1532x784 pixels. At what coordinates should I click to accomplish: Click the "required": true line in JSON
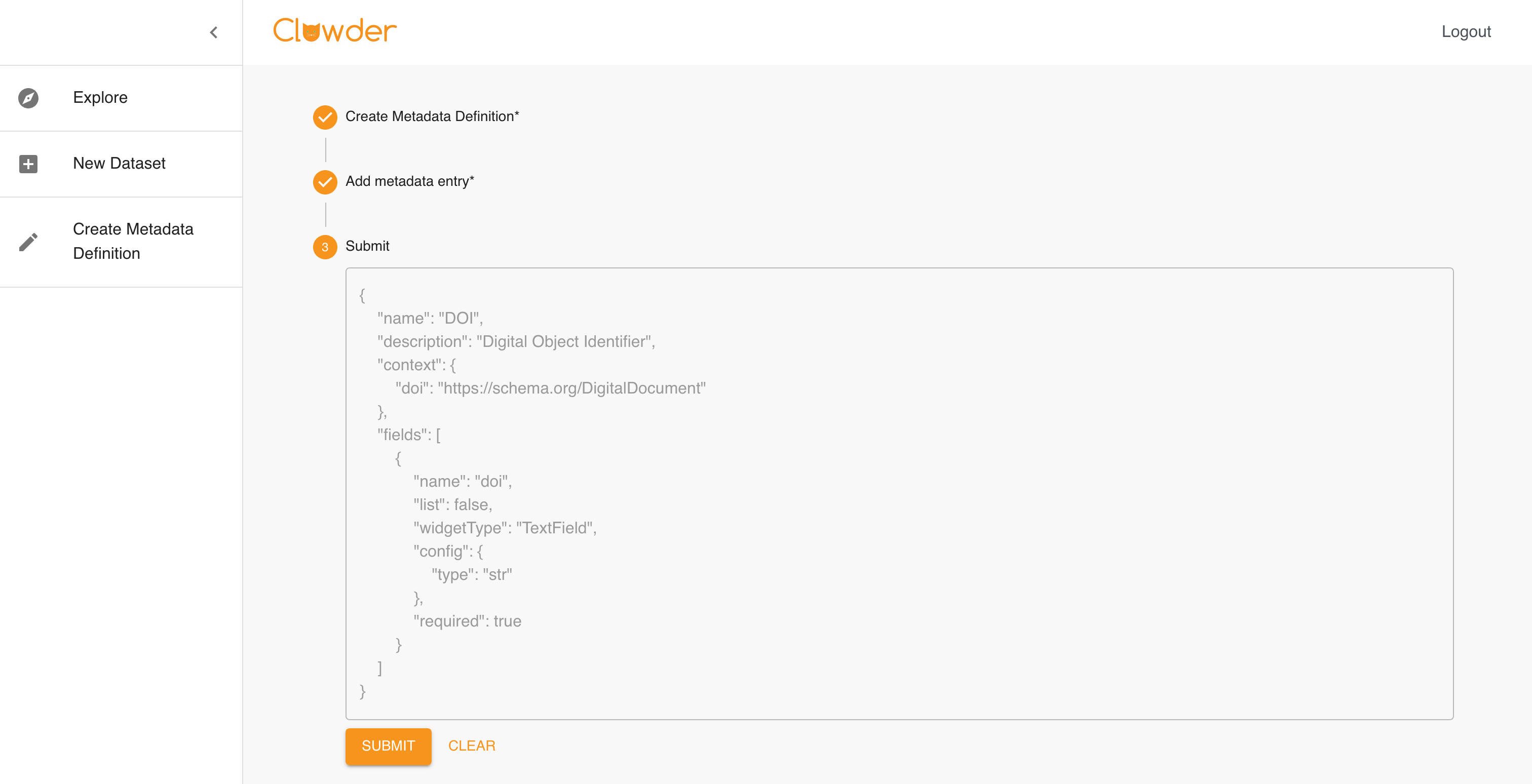[467, 621]
